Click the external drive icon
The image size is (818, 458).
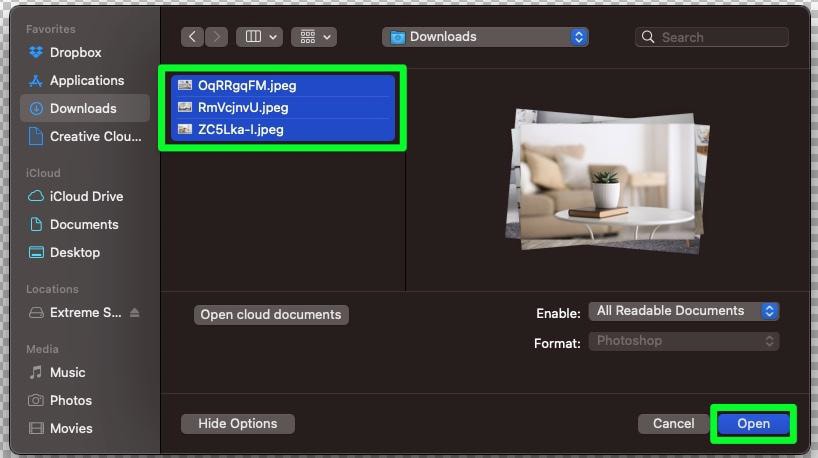coord(36,312)
